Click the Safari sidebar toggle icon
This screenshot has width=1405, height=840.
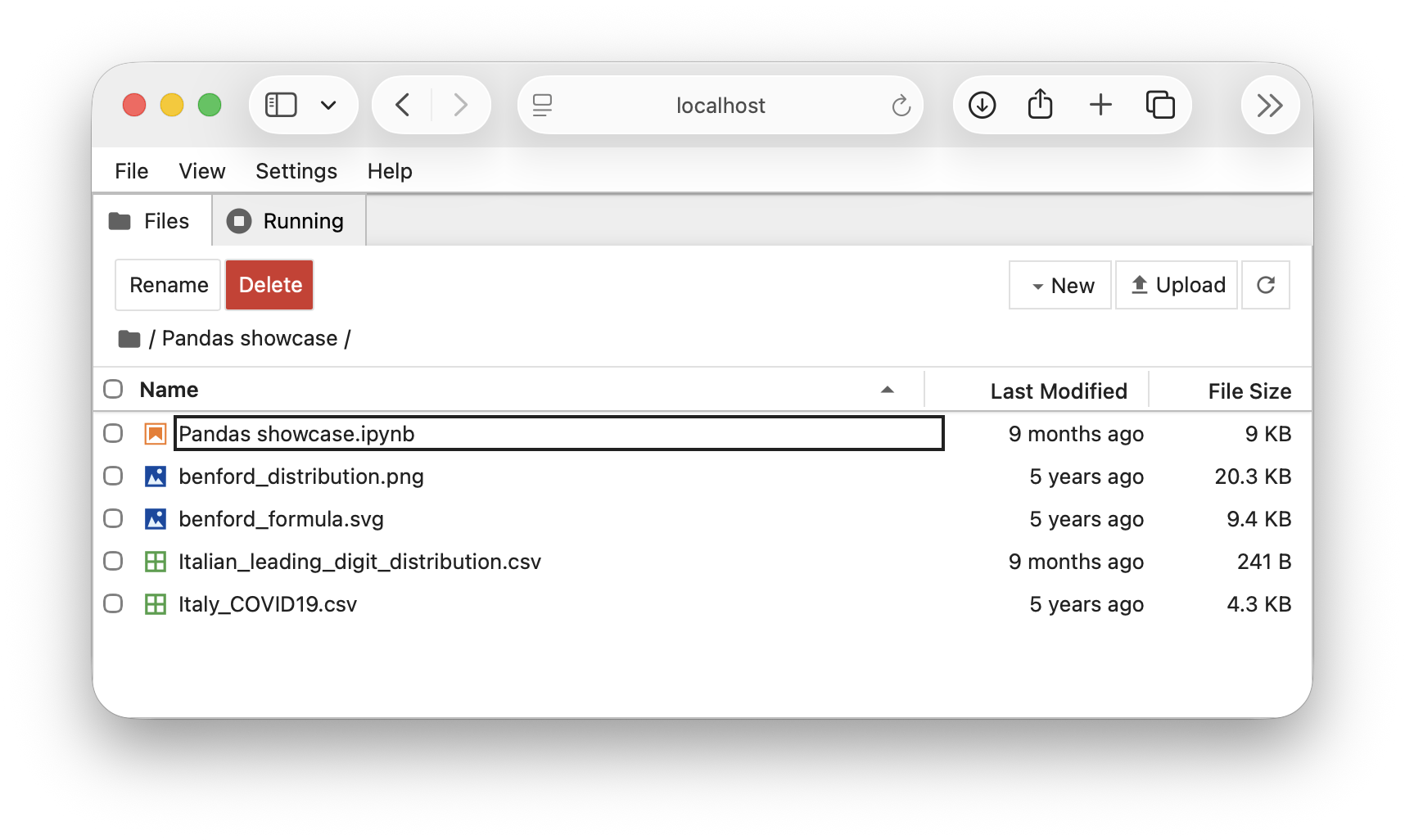pyautogui.click(x=281, y=105)
